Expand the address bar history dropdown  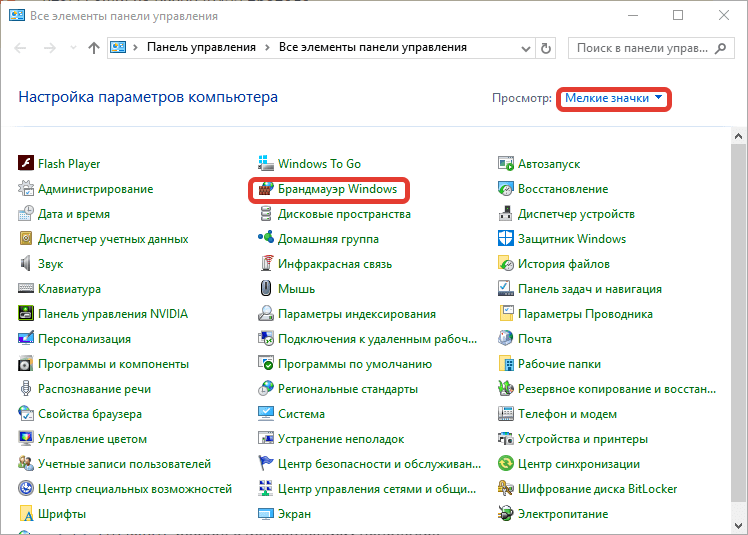[526, 48]
